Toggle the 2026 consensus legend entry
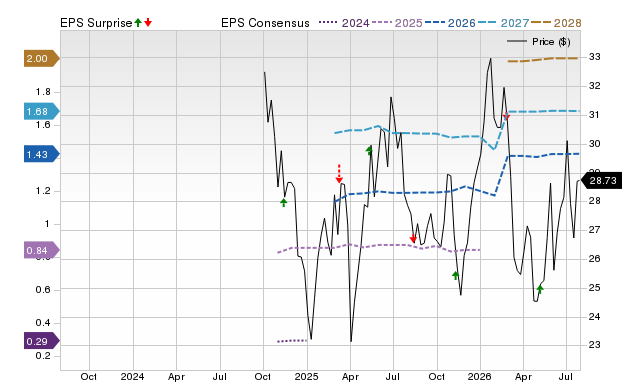 450,23
